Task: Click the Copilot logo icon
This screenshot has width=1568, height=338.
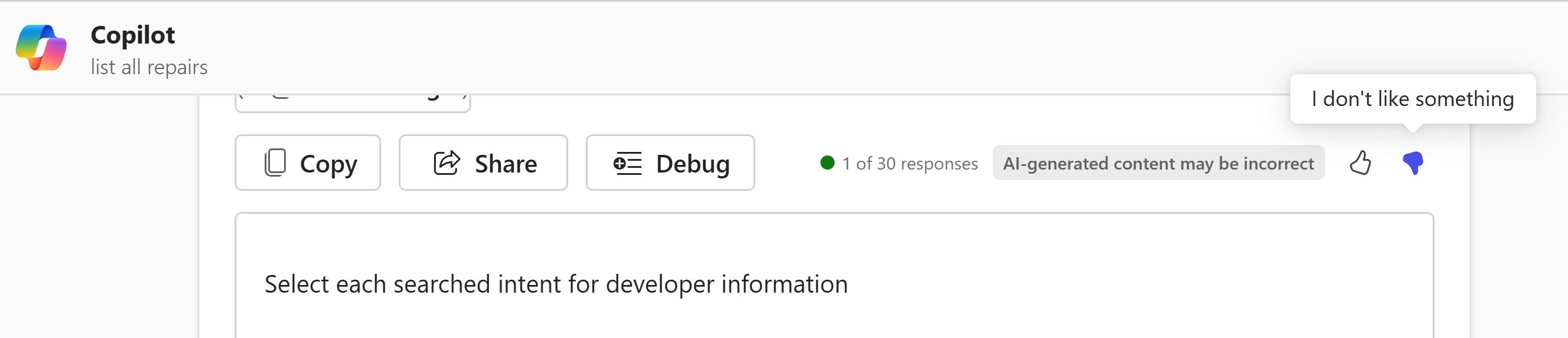Action: point(41,48)
